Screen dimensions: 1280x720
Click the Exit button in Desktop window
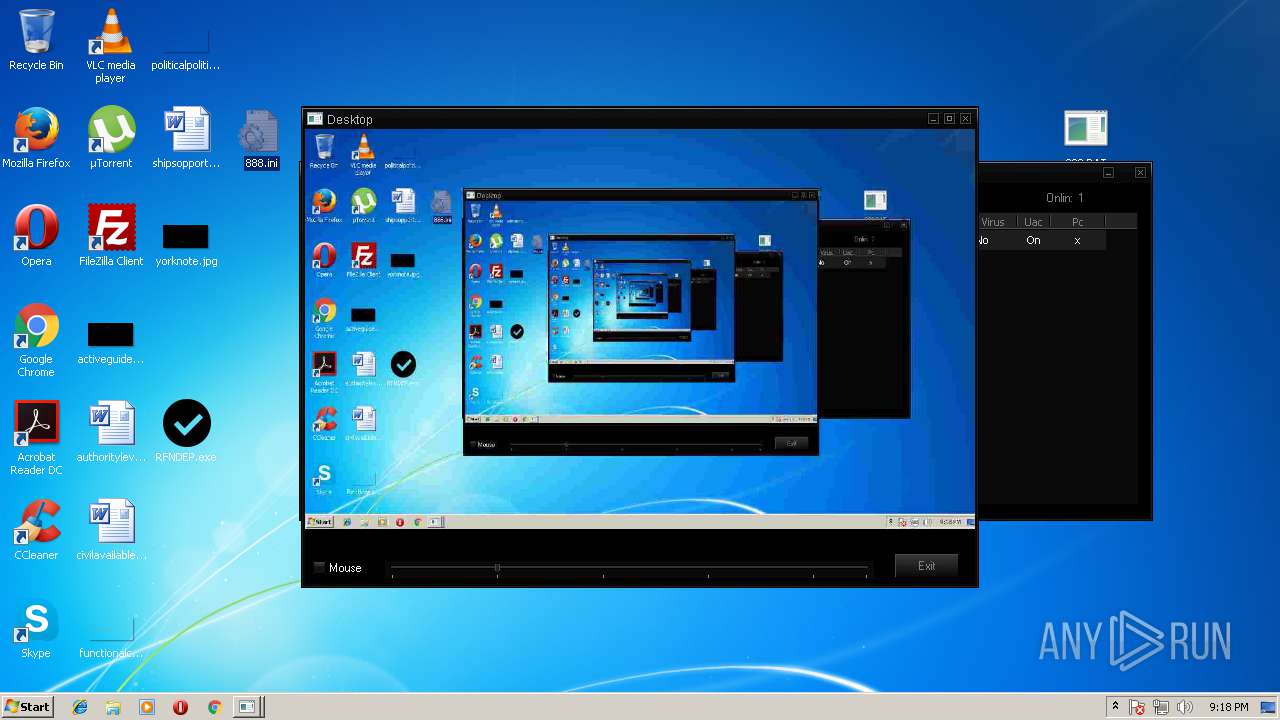coord(926,566)
